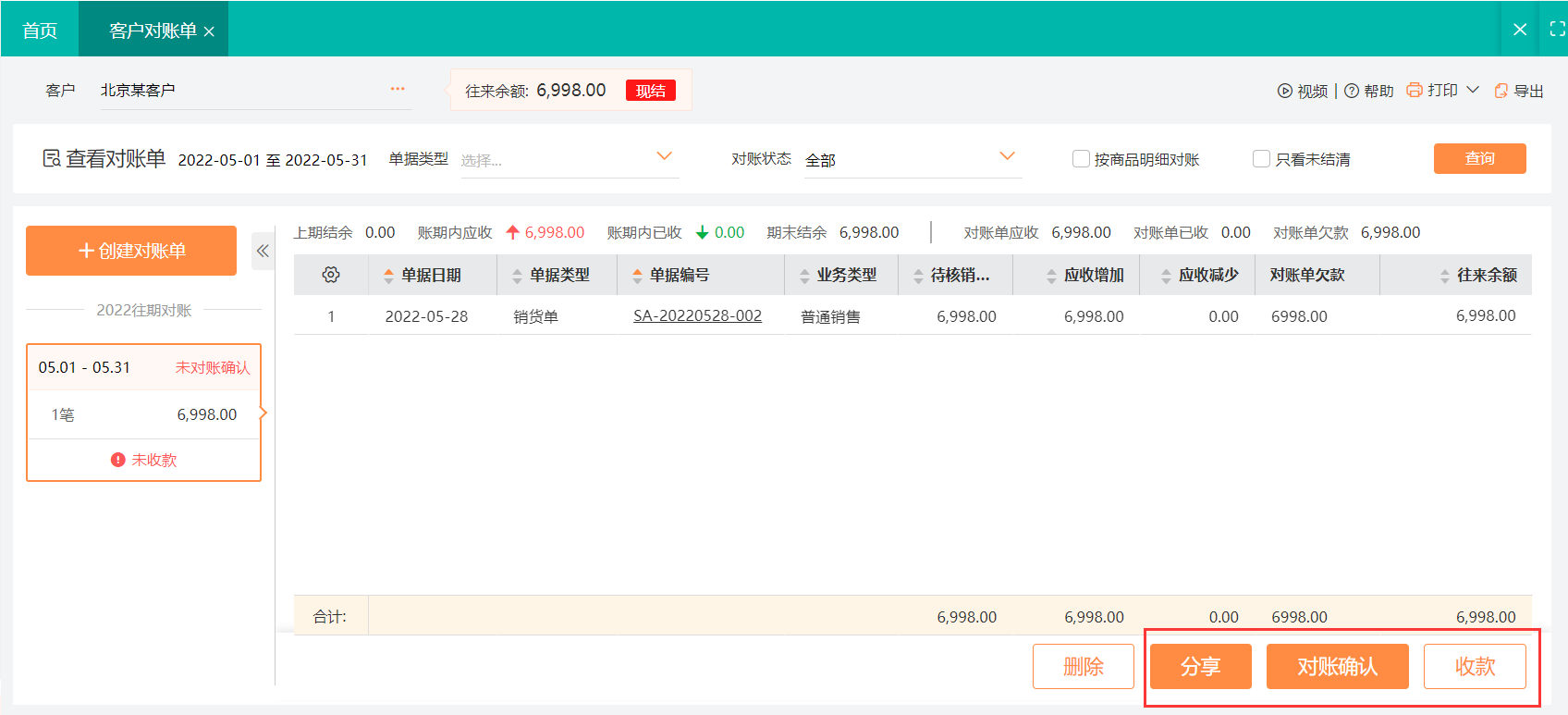Image resolution: width=1568 pixels, height=715 pixels.
Task: Open customer picker ellipsis icon
Action: pyautogui.click(x=398, y=89)
